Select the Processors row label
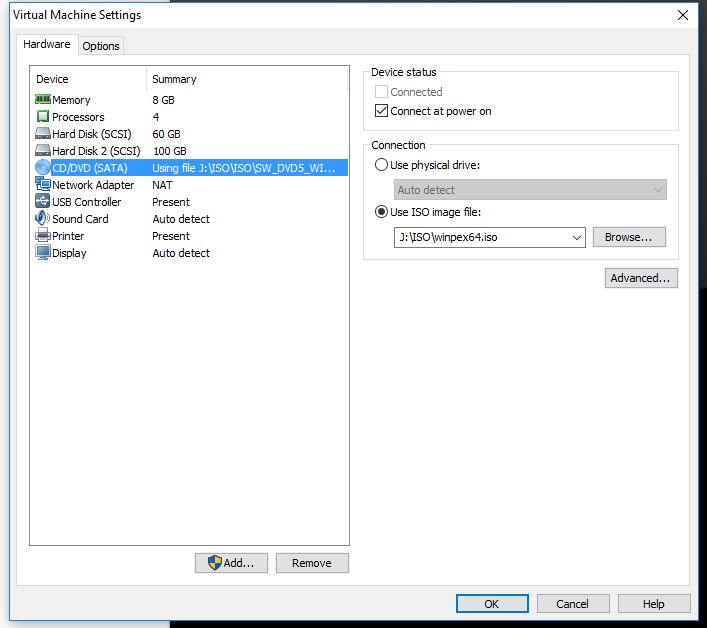The image size is (707, 628). [78, 117]
